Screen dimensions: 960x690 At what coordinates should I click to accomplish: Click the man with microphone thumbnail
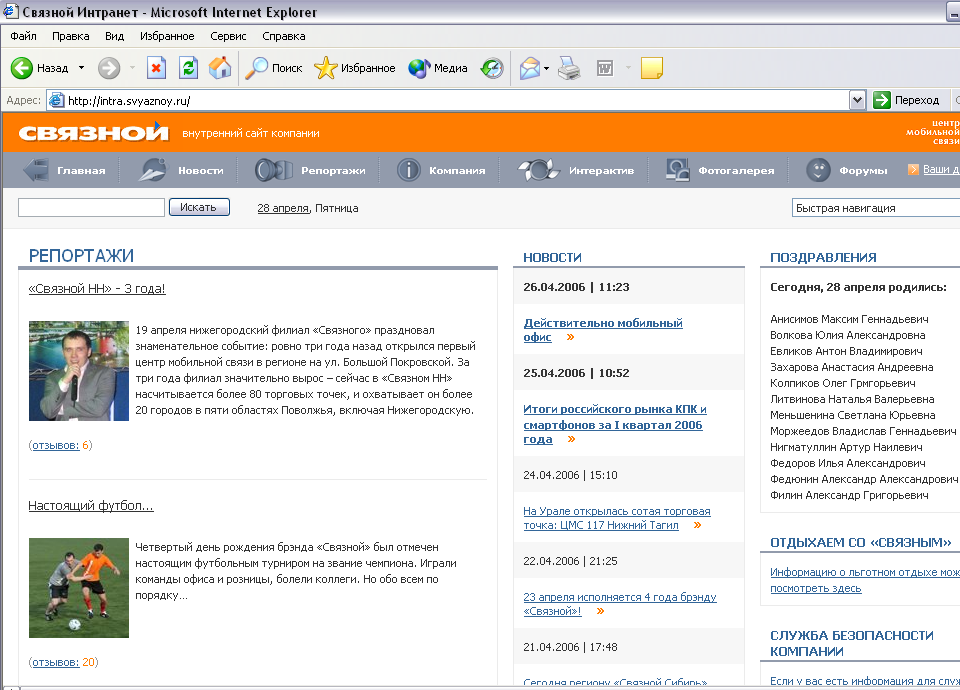tap(79, 371)
